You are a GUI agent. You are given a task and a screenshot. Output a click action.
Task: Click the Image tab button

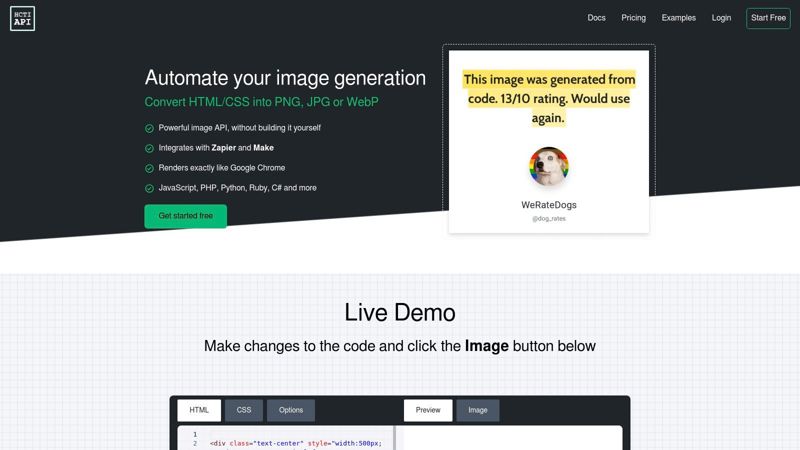478,410
